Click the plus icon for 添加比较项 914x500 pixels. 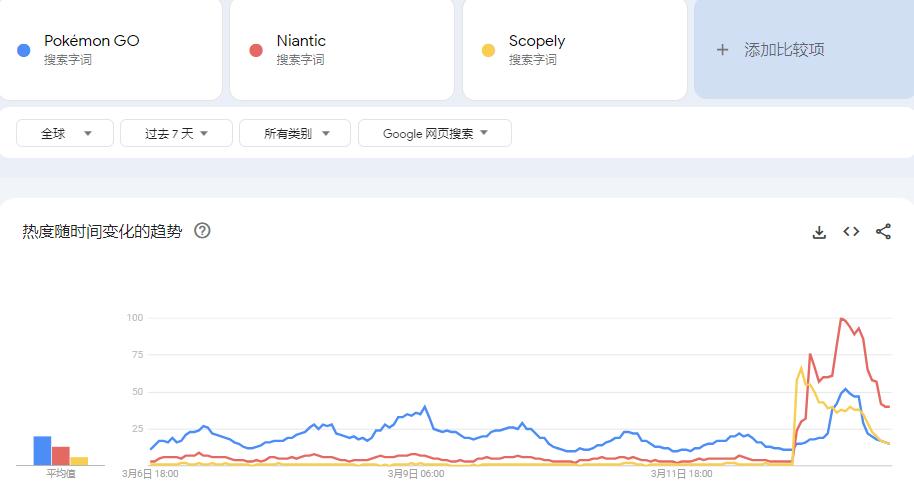coord(722,50)
